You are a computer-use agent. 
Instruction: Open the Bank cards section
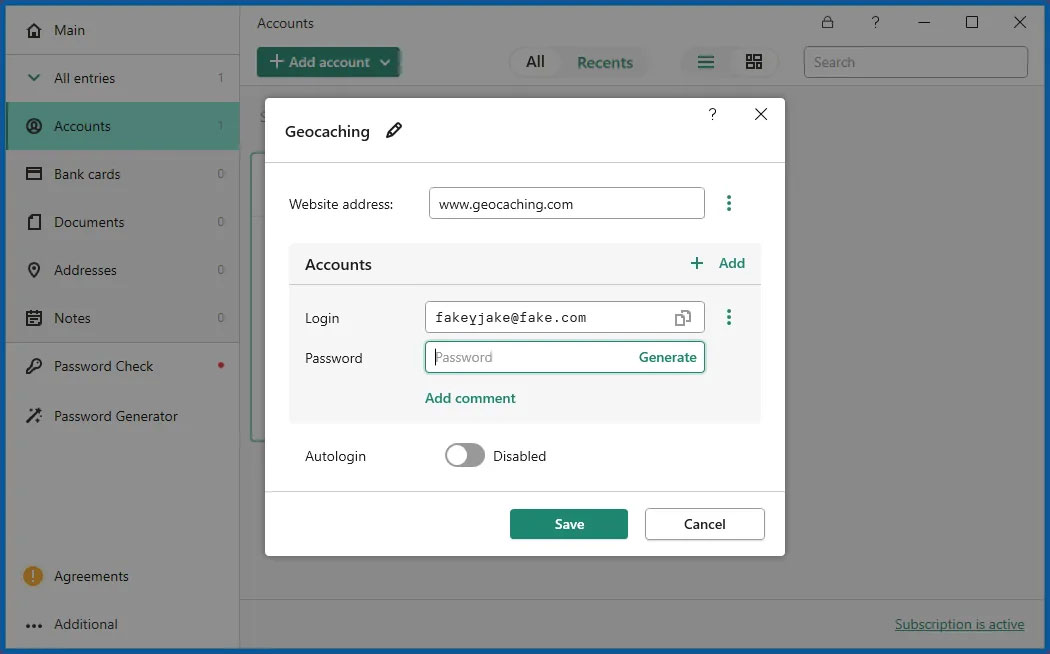pyautogui.click(x=123, y=174)
